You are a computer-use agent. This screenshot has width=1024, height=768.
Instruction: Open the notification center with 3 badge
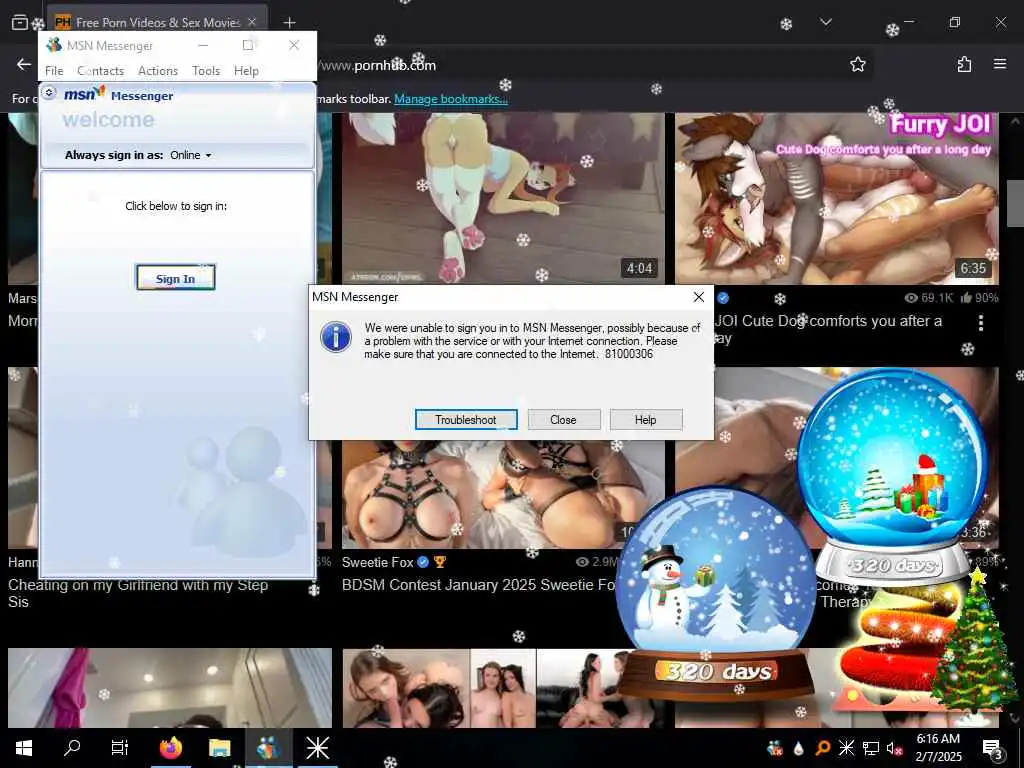click(x=993, y=749)
